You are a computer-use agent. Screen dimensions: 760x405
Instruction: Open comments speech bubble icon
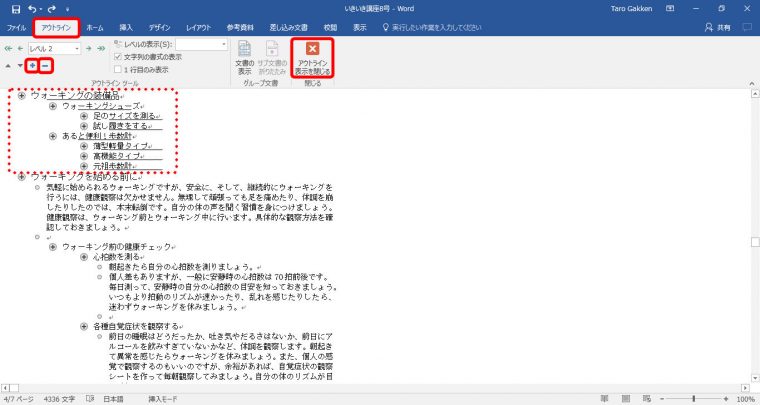(747, 28)
